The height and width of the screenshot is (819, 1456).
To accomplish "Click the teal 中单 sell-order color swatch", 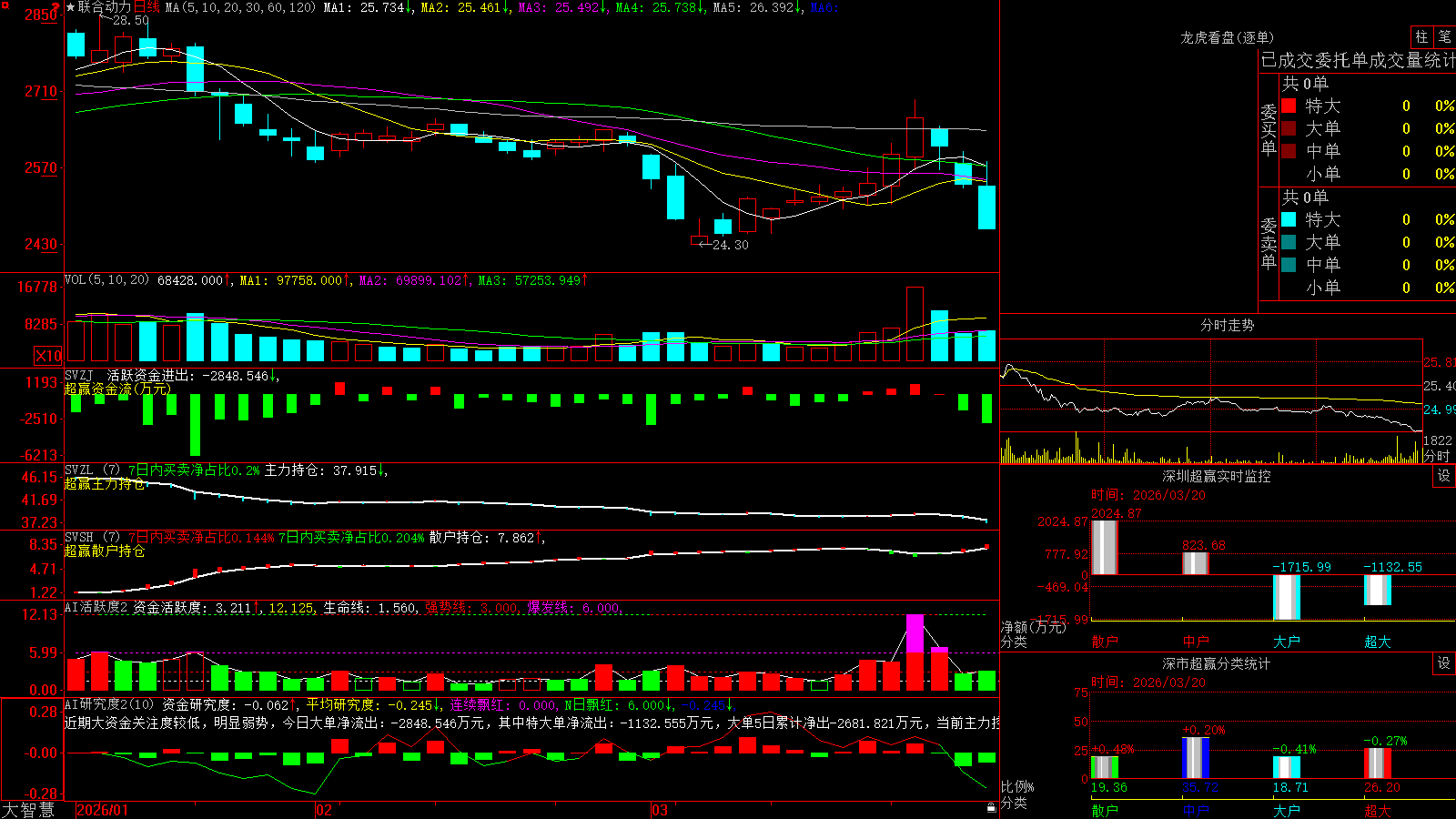I will [x=1289, y=264].
